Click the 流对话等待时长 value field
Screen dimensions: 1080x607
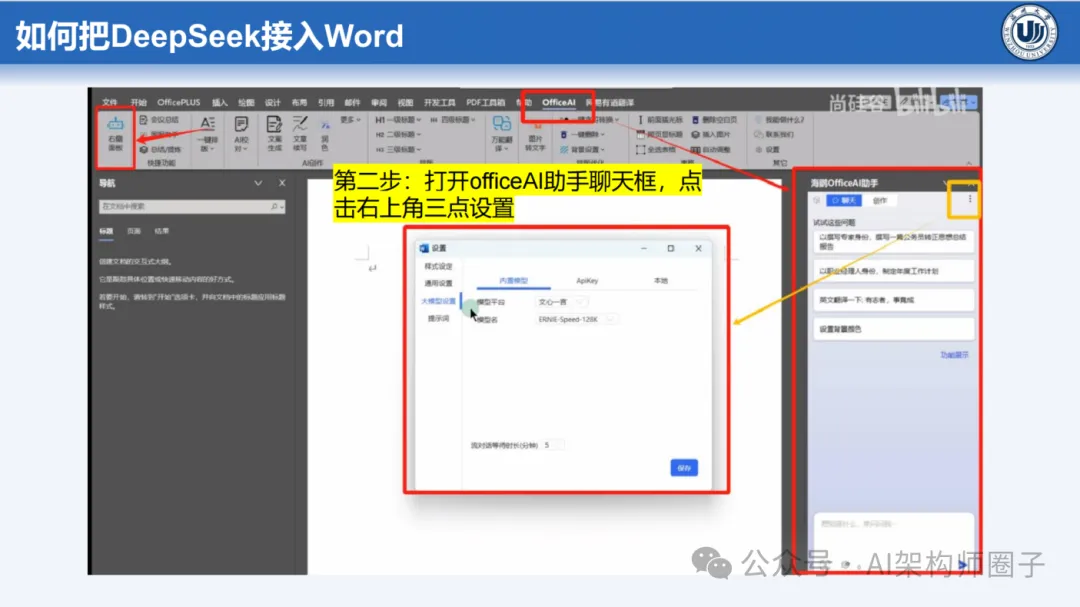[553, 445]
